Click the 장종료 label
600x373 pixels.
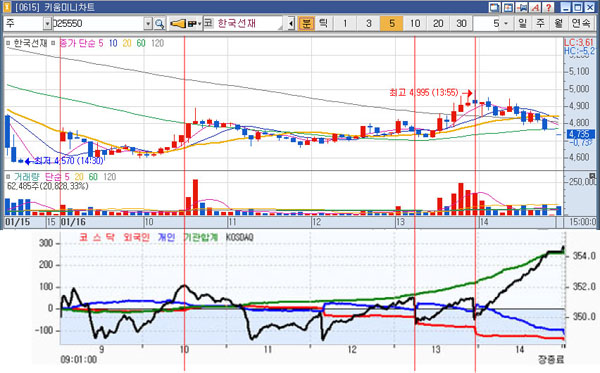(551, 360)
